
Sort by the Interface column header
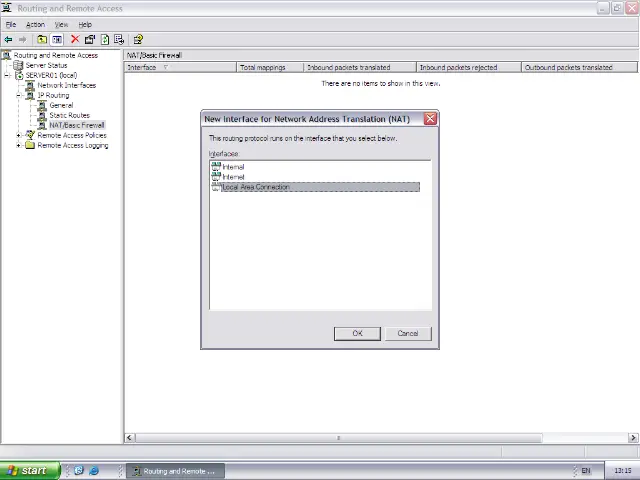click(180, 67)
